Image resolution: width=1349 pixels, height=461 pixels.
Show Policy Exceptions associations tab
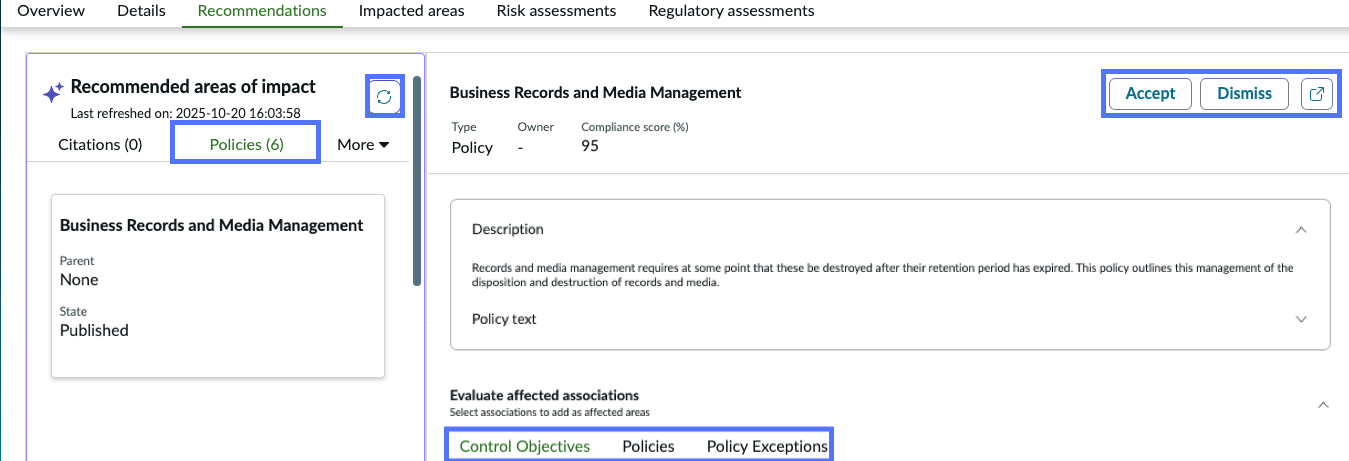pos(767,446)
